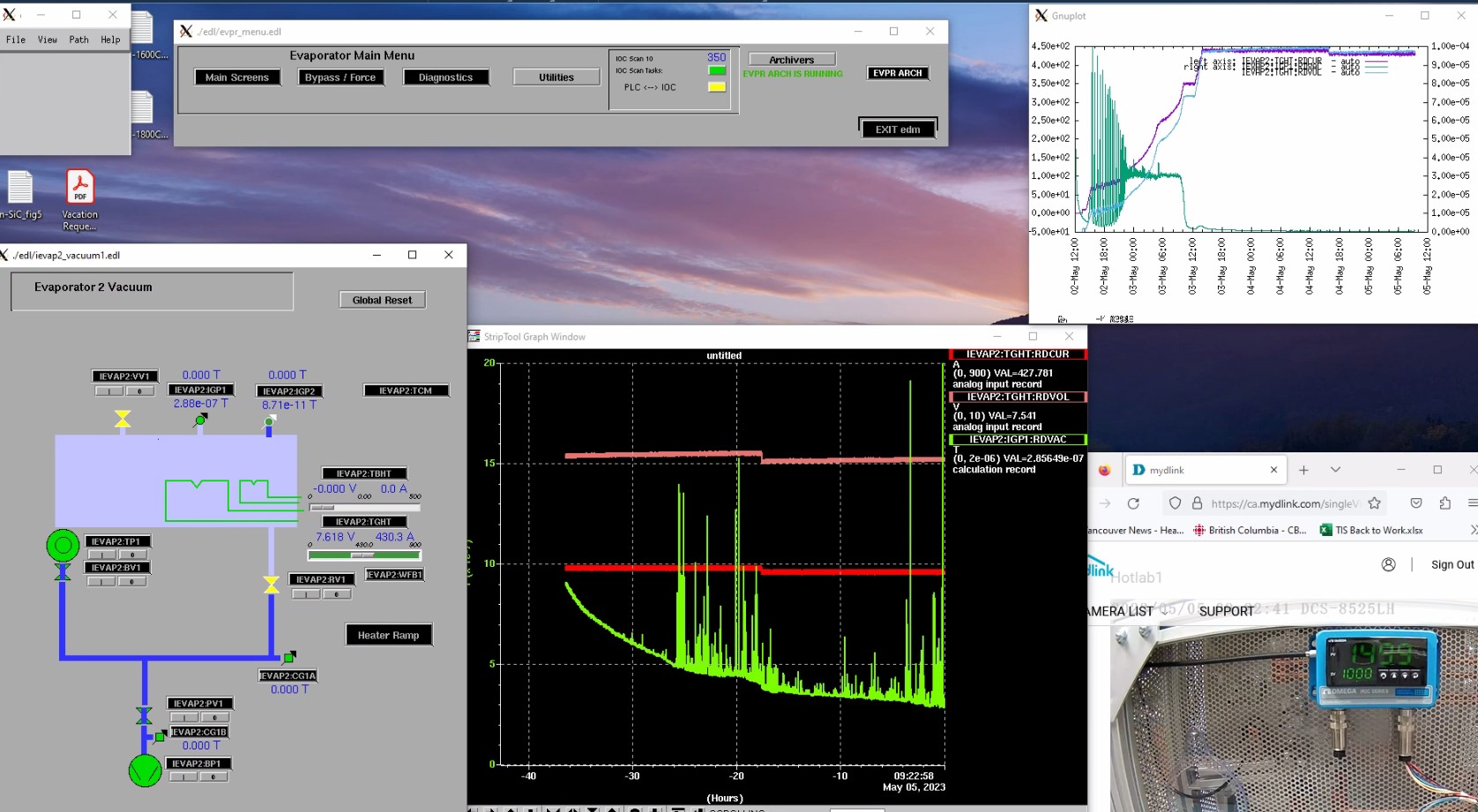Screen dimensions: 1478x812
Task: Open SUPPORT in mydlink navigation
Action: pyautogui.click(x=1226, y=611)
